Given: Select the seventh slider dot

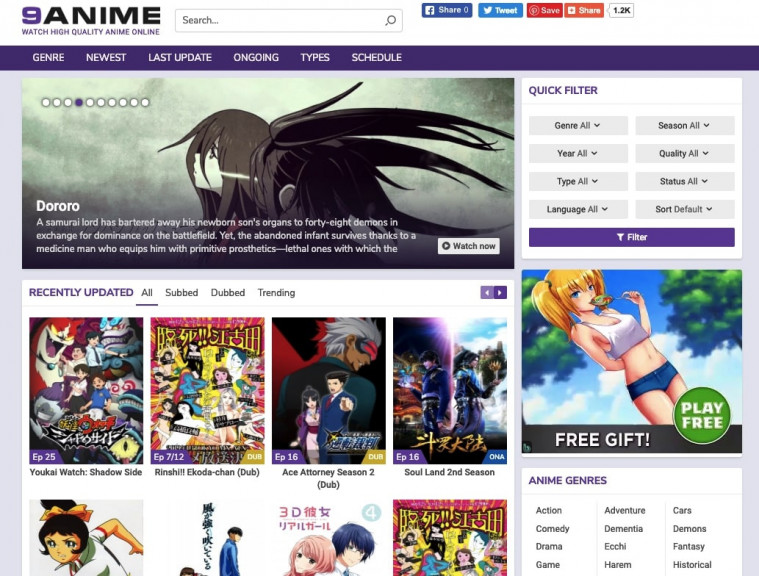Looking at the screenshot, I should (x=112, y=102).
